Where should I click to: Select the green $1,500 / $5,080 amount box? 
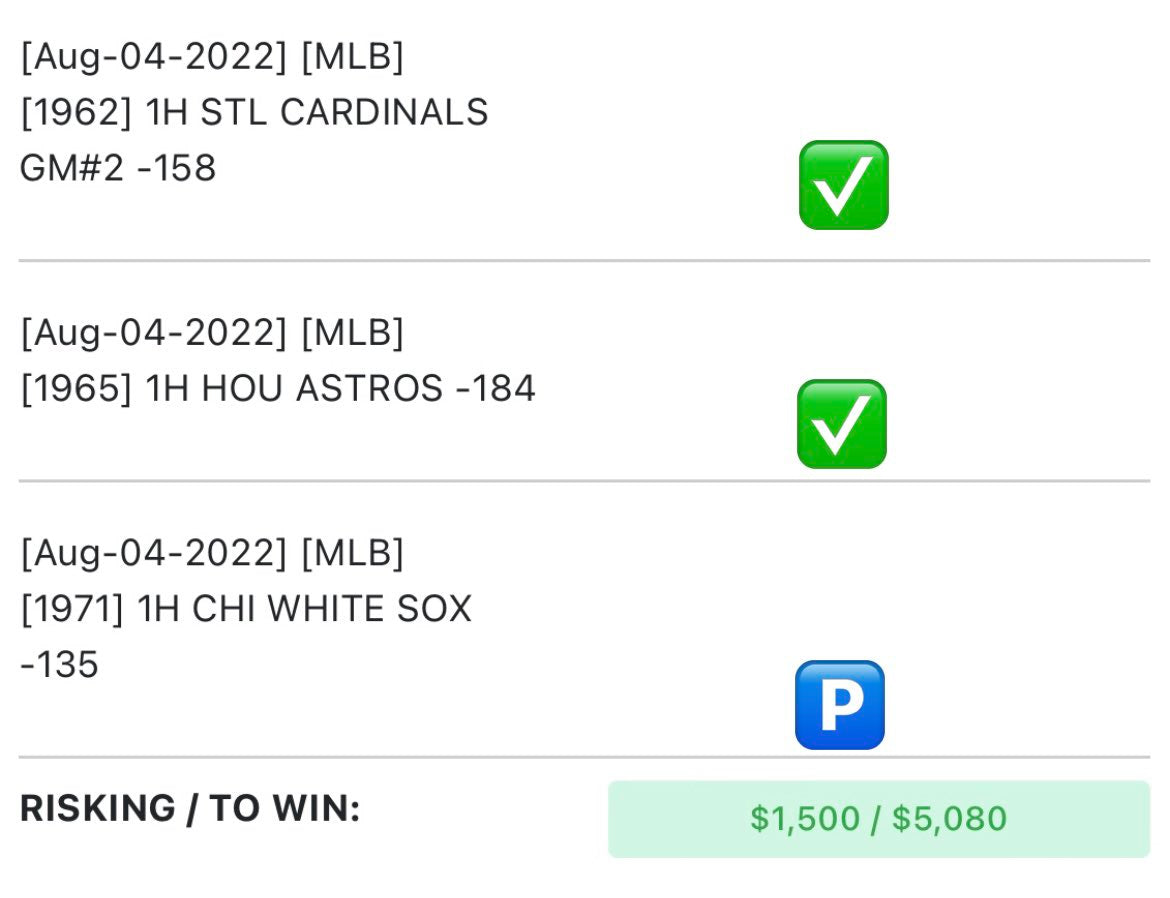878,819
